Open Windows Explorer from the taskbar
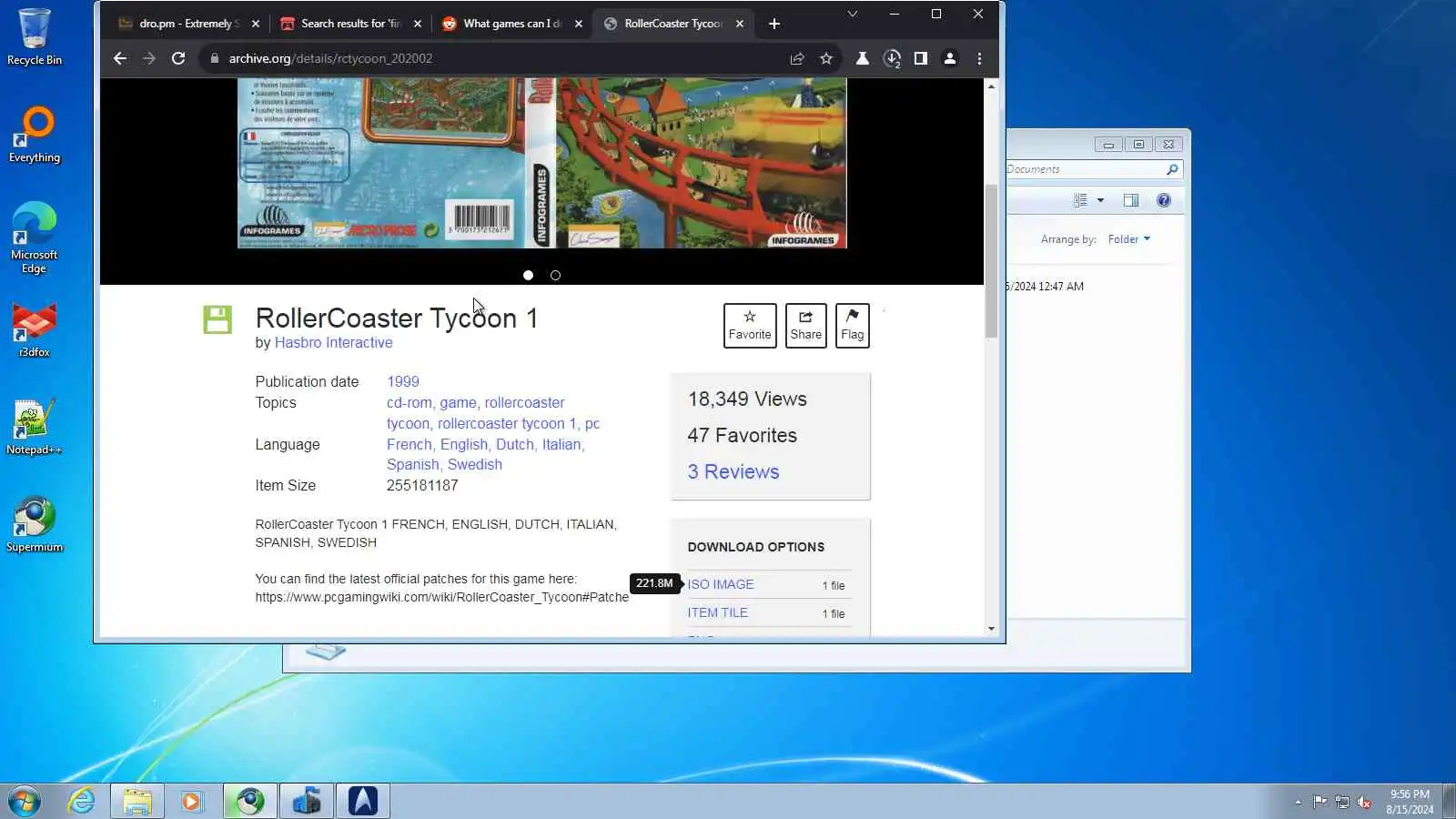Screen dimensions: 1456x819 137,802
